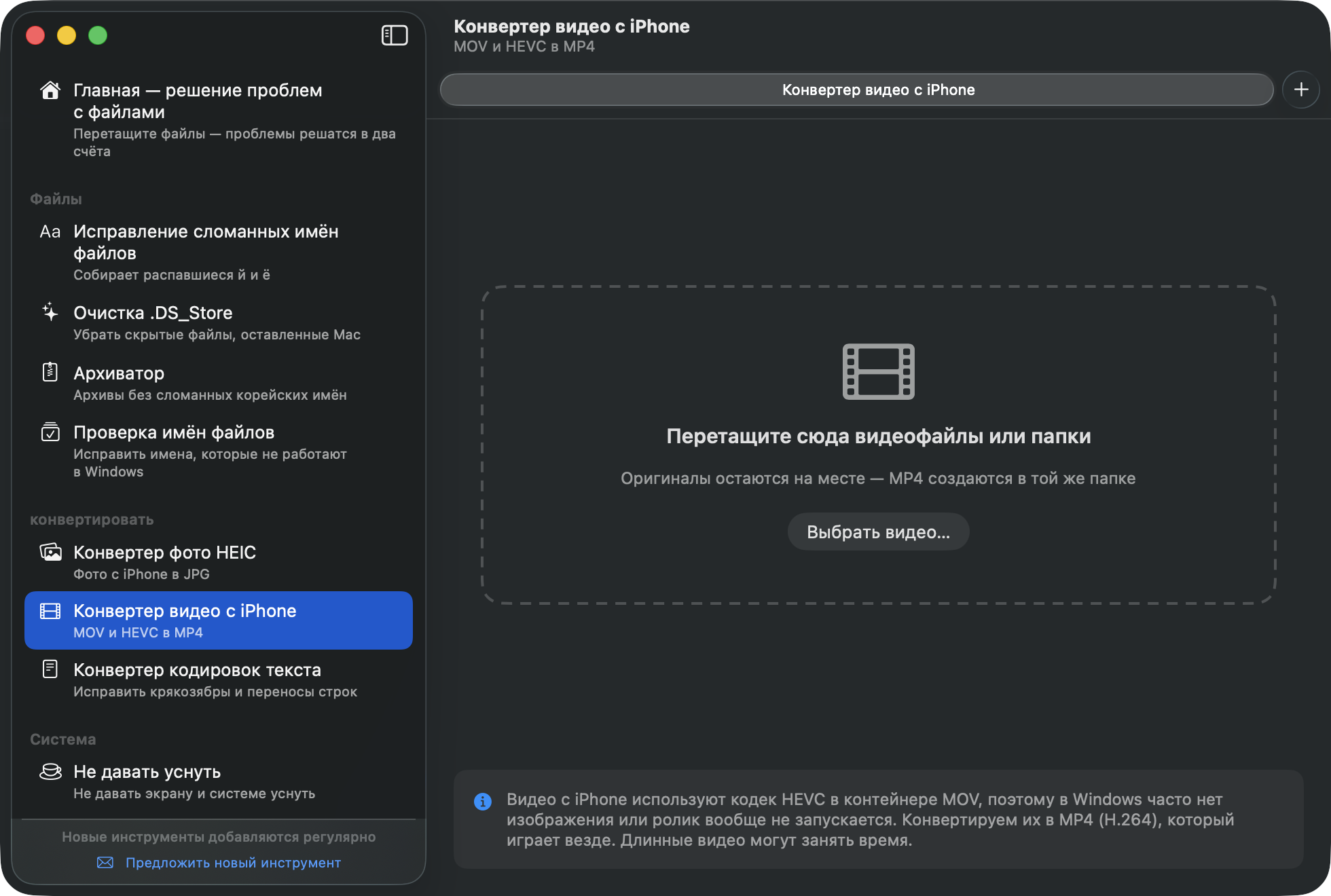
Task: Click the green full-screen window button
Action: tap(98, 35)
